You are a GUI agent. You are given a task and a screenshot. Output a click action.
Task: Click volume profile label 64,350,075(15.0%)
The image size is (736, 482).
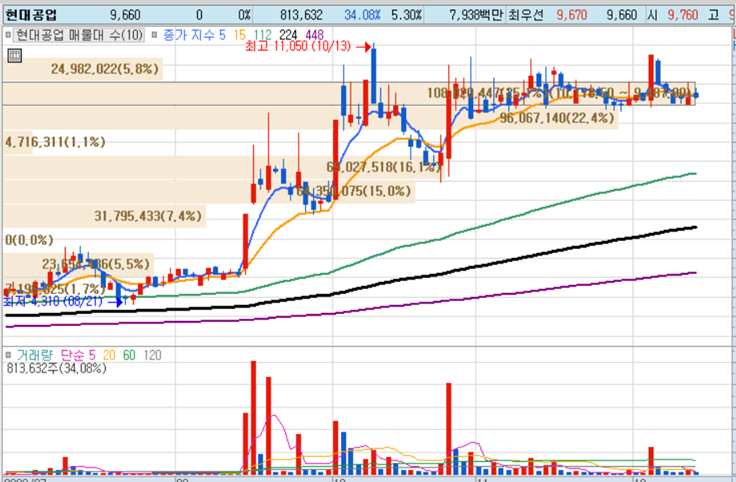[x=353, y=191]
